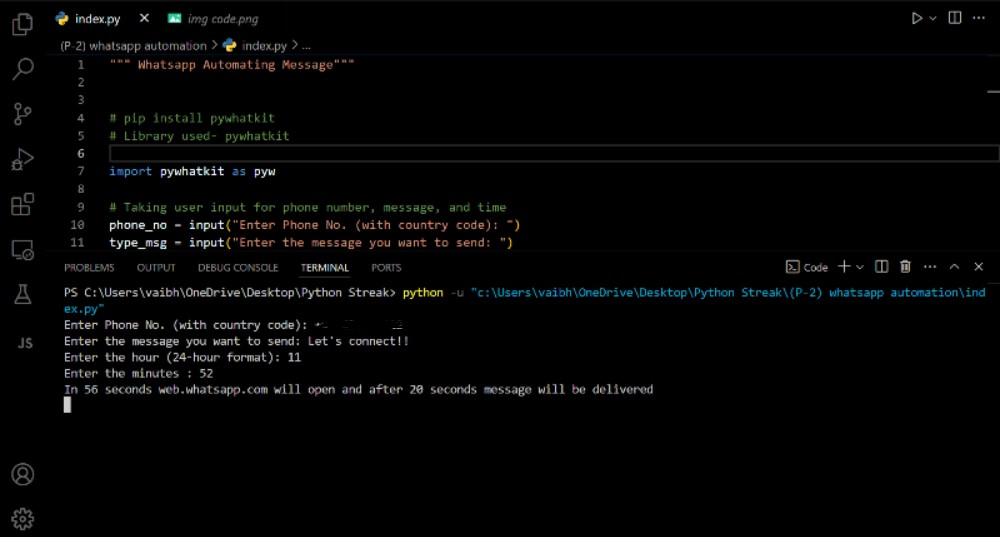
Task: Click the Library used- pywhatkit comment
Action: [199, 136]
